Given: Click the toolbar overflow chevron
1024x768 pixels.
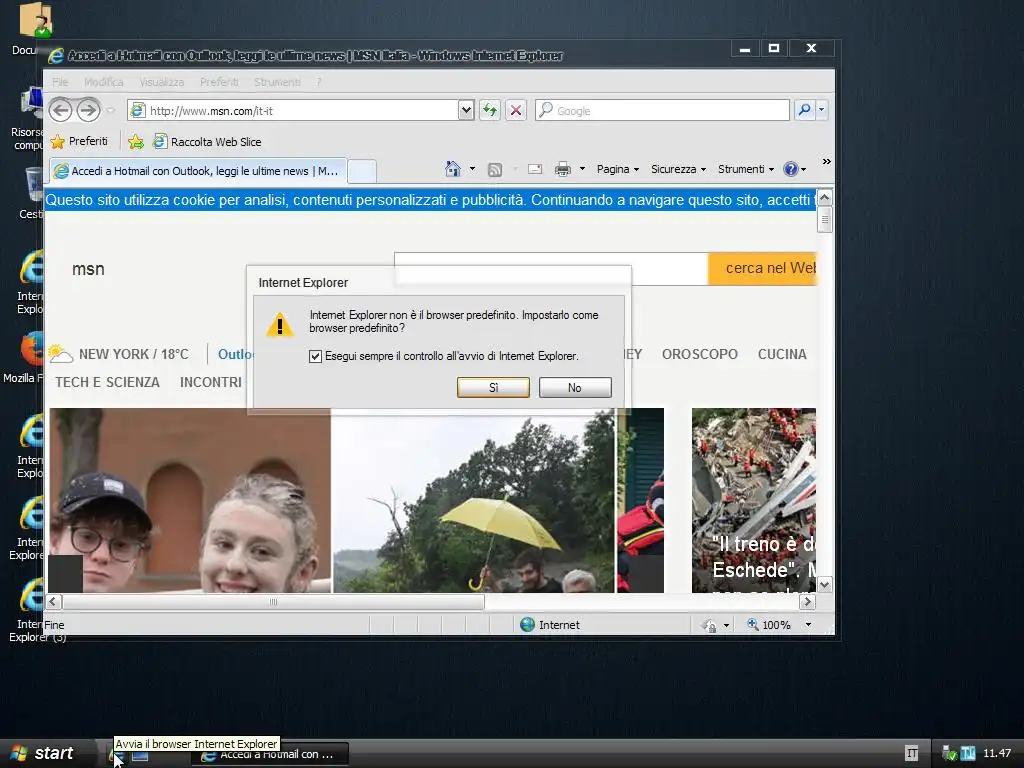Looking at the screenshot, I should (x=827, y=161).
